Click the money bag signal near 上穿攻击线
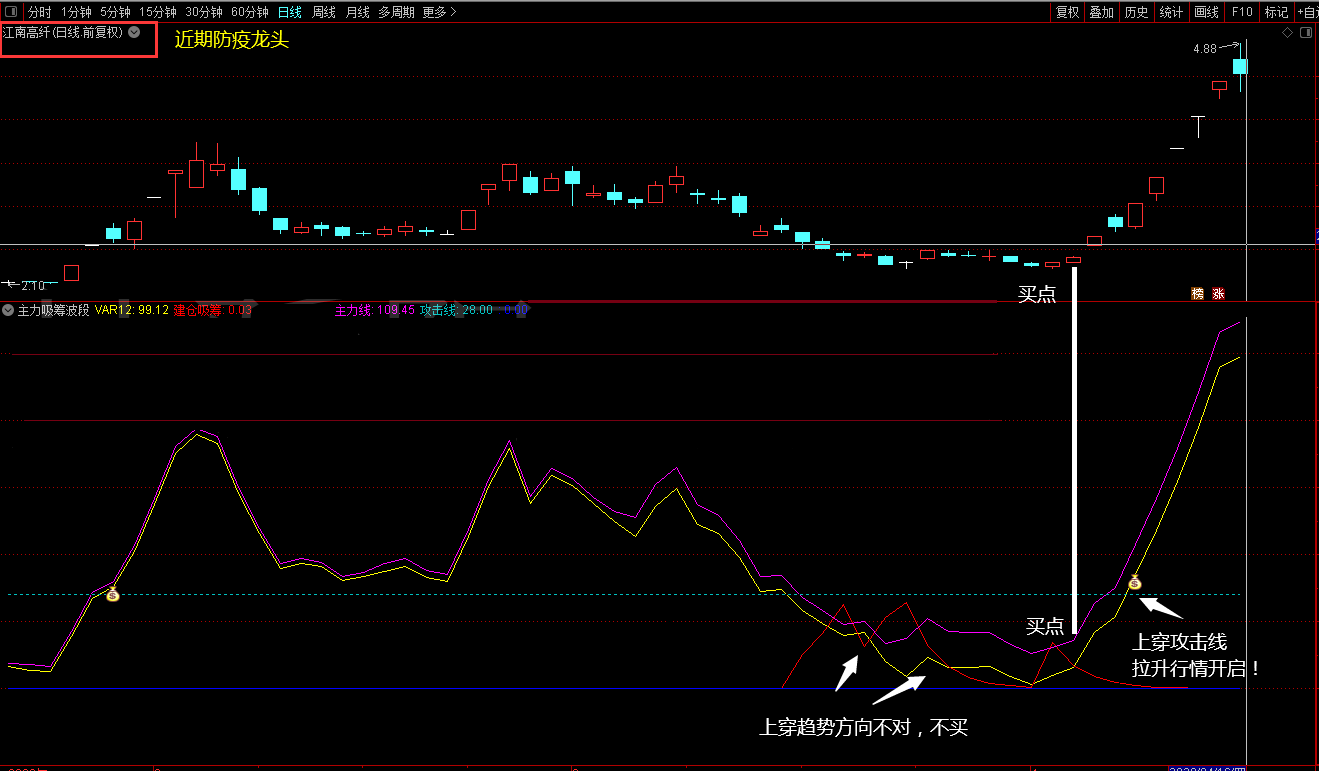 pos(1135,582)
